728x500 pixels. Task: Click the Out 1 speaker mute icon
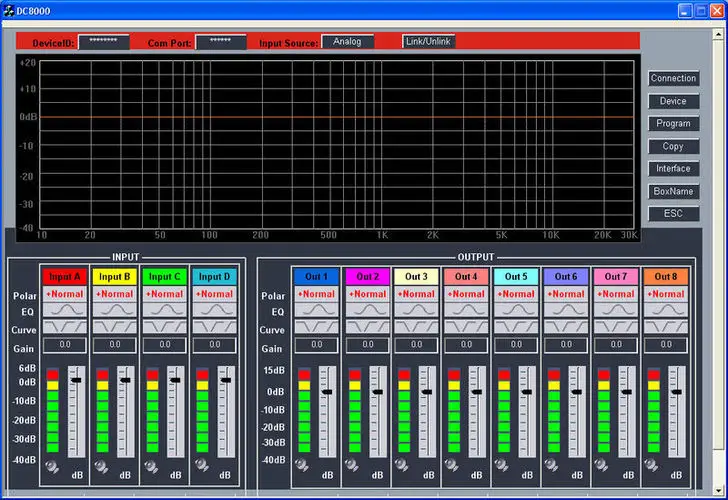point(302,466)
